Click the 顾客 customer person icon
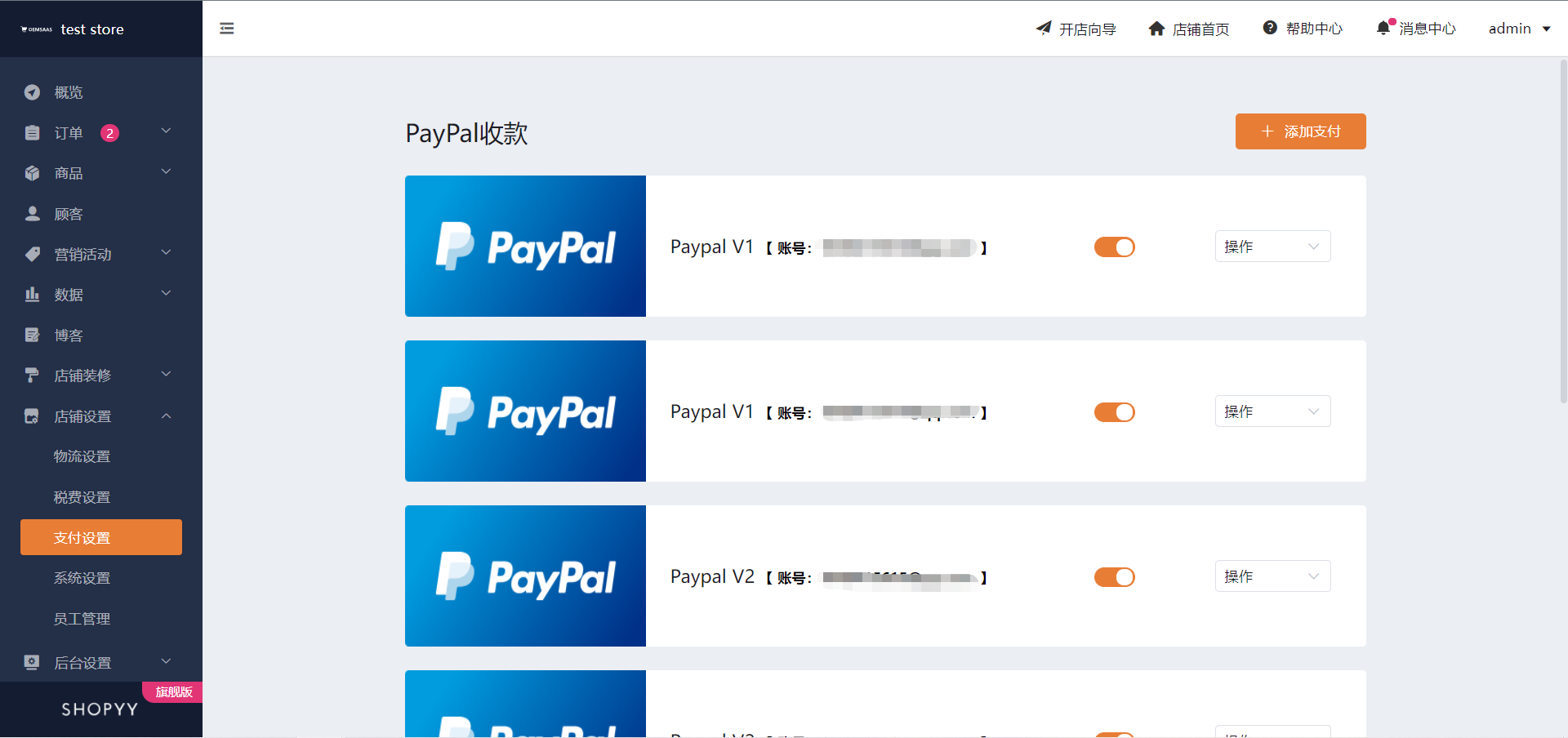The image size is (1568, 738). 32,214
